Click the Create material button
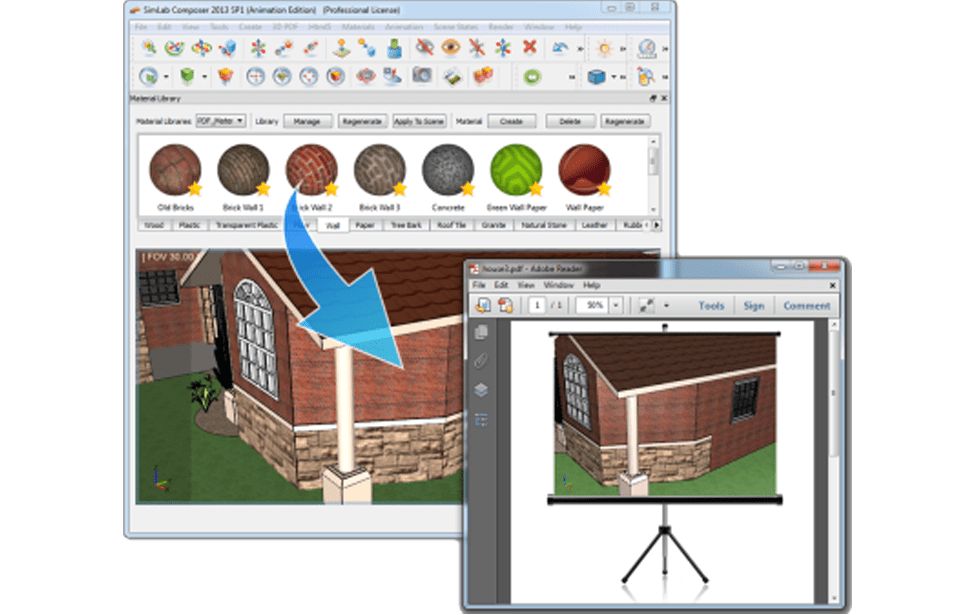The width and height of the screenshot is (973, 615). 511,121
